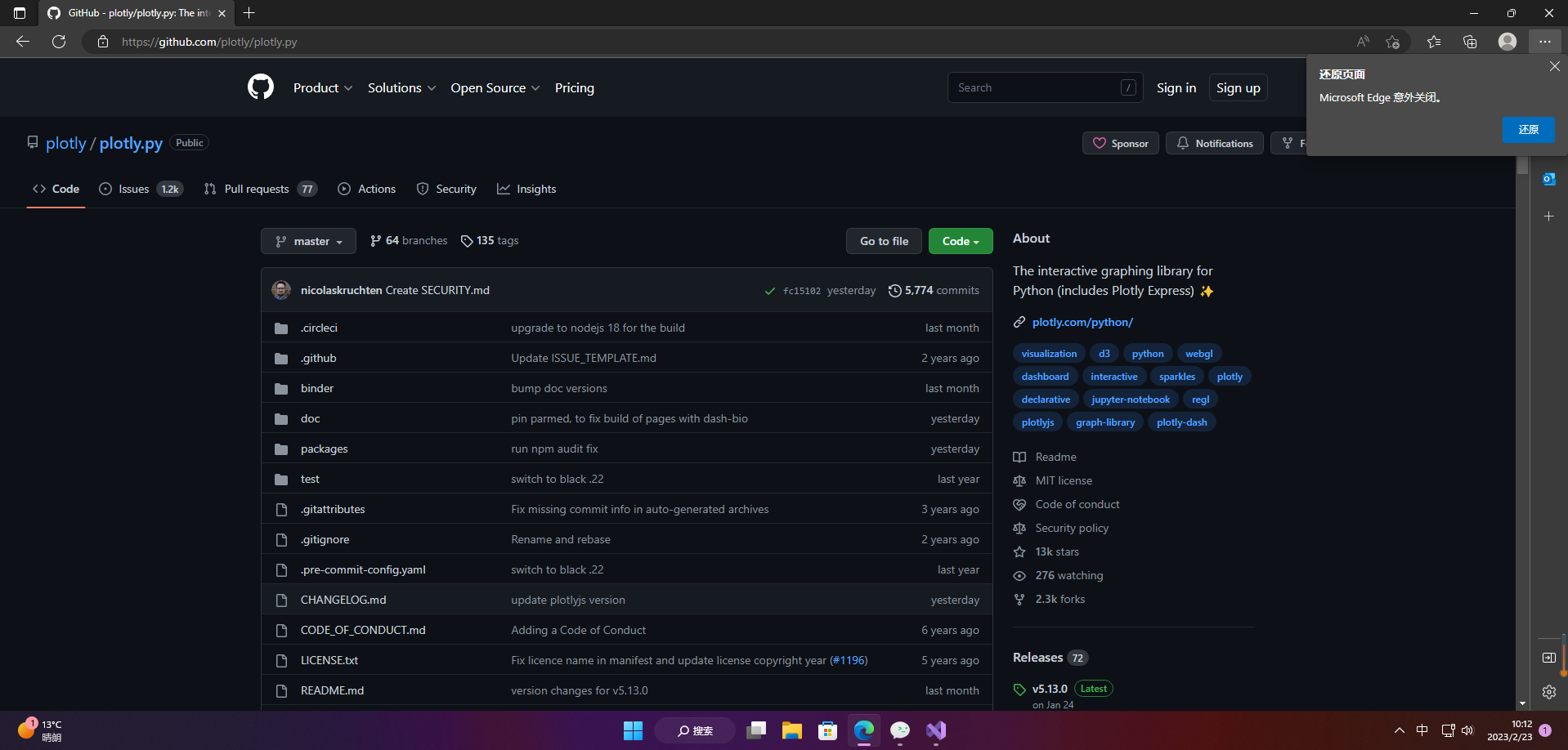1568x750 pixels.
Task: Expand Open Source dropdown
Action: pos(495,87)
